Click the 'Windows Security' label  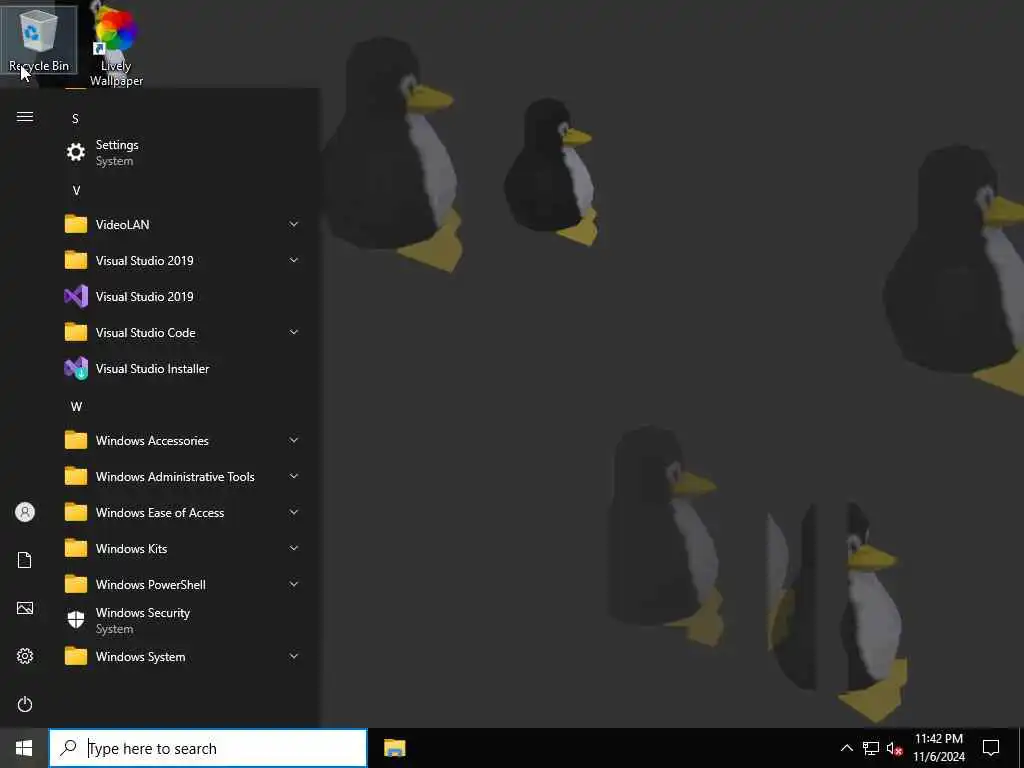142,613
